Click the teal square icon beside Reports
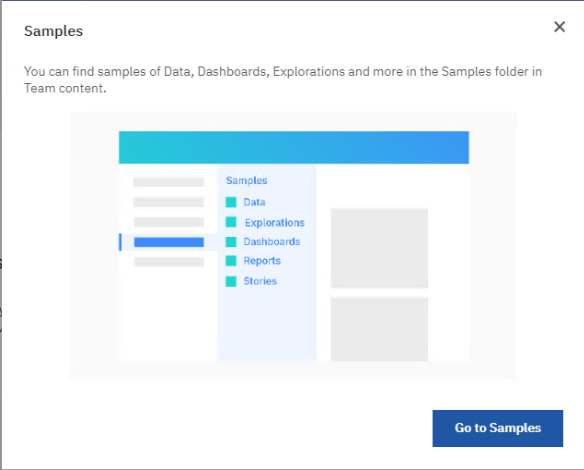This screenshot has height=470, width=584. point(231,261)
